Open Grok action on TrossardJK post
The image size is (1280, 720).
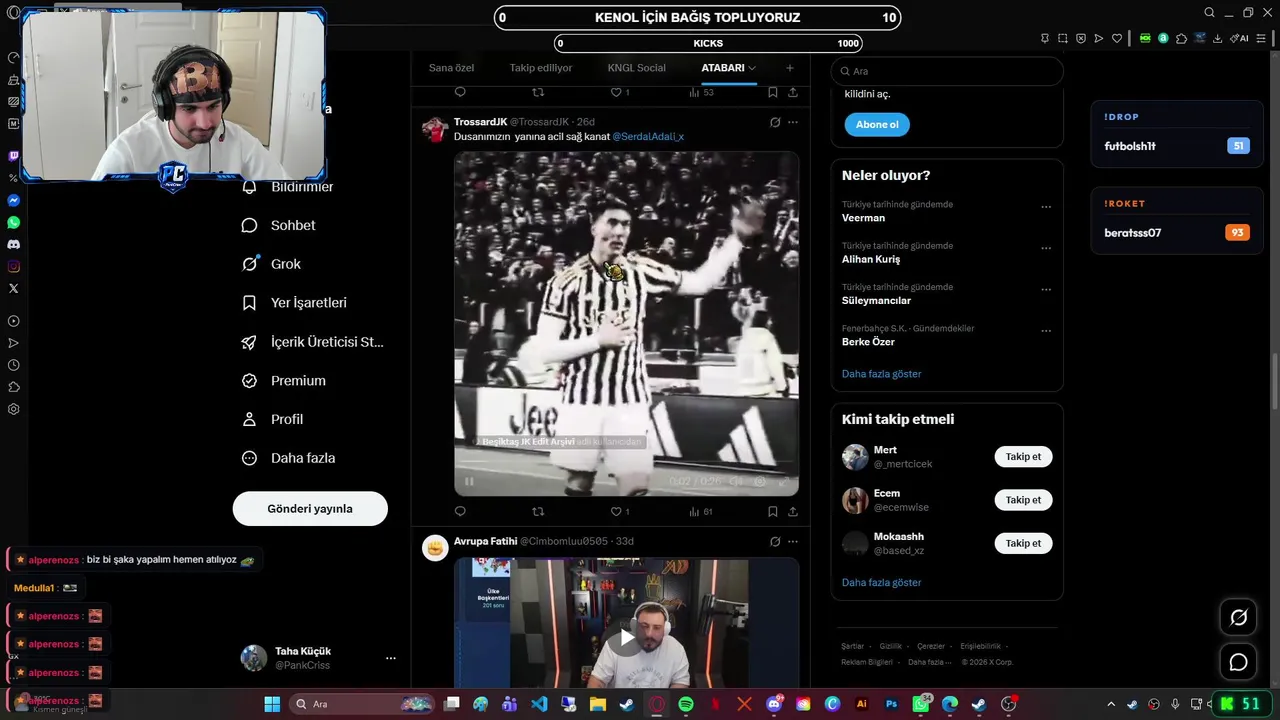point(774,122)
